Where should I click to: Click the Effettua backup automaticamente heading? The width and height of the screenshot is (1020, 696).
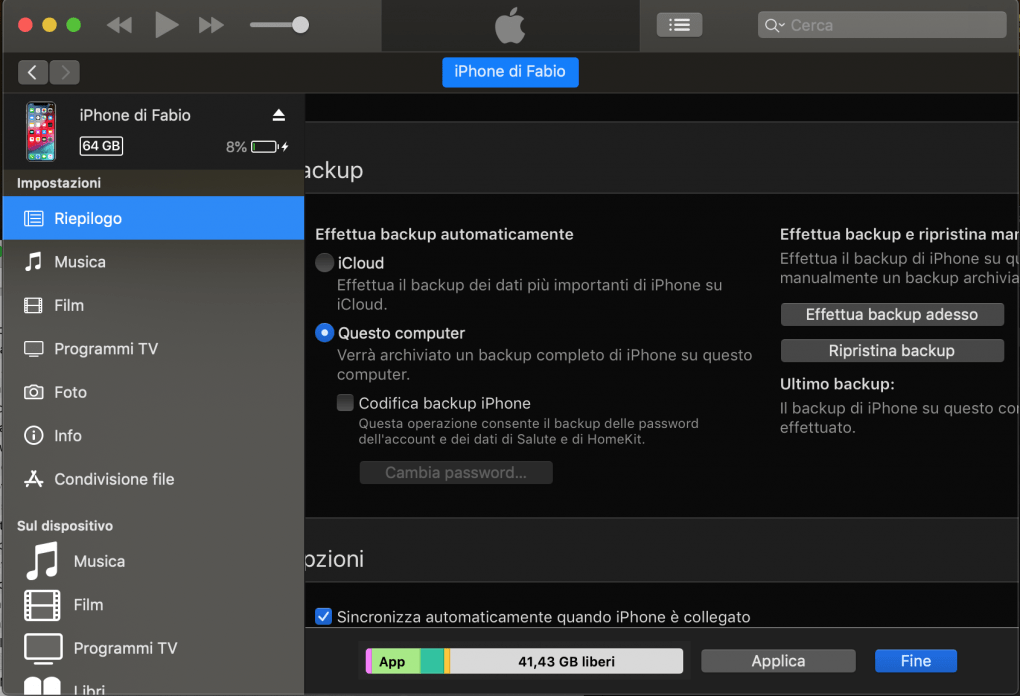(x=444, y=234)
